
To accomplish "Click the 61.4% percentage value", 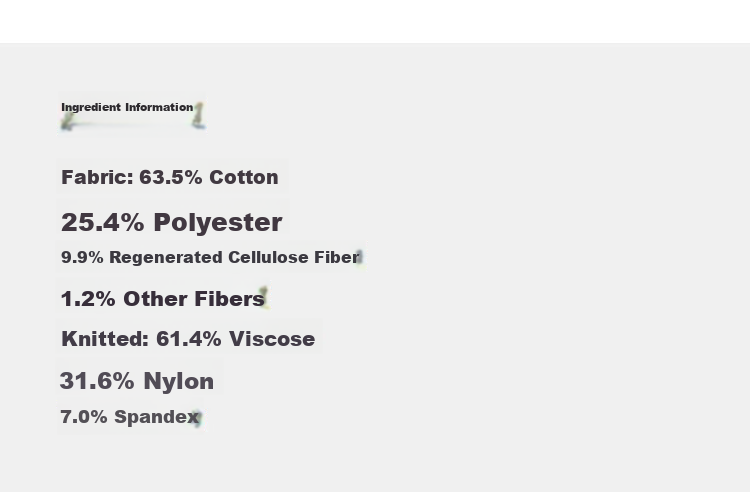I will coord(189,339).
